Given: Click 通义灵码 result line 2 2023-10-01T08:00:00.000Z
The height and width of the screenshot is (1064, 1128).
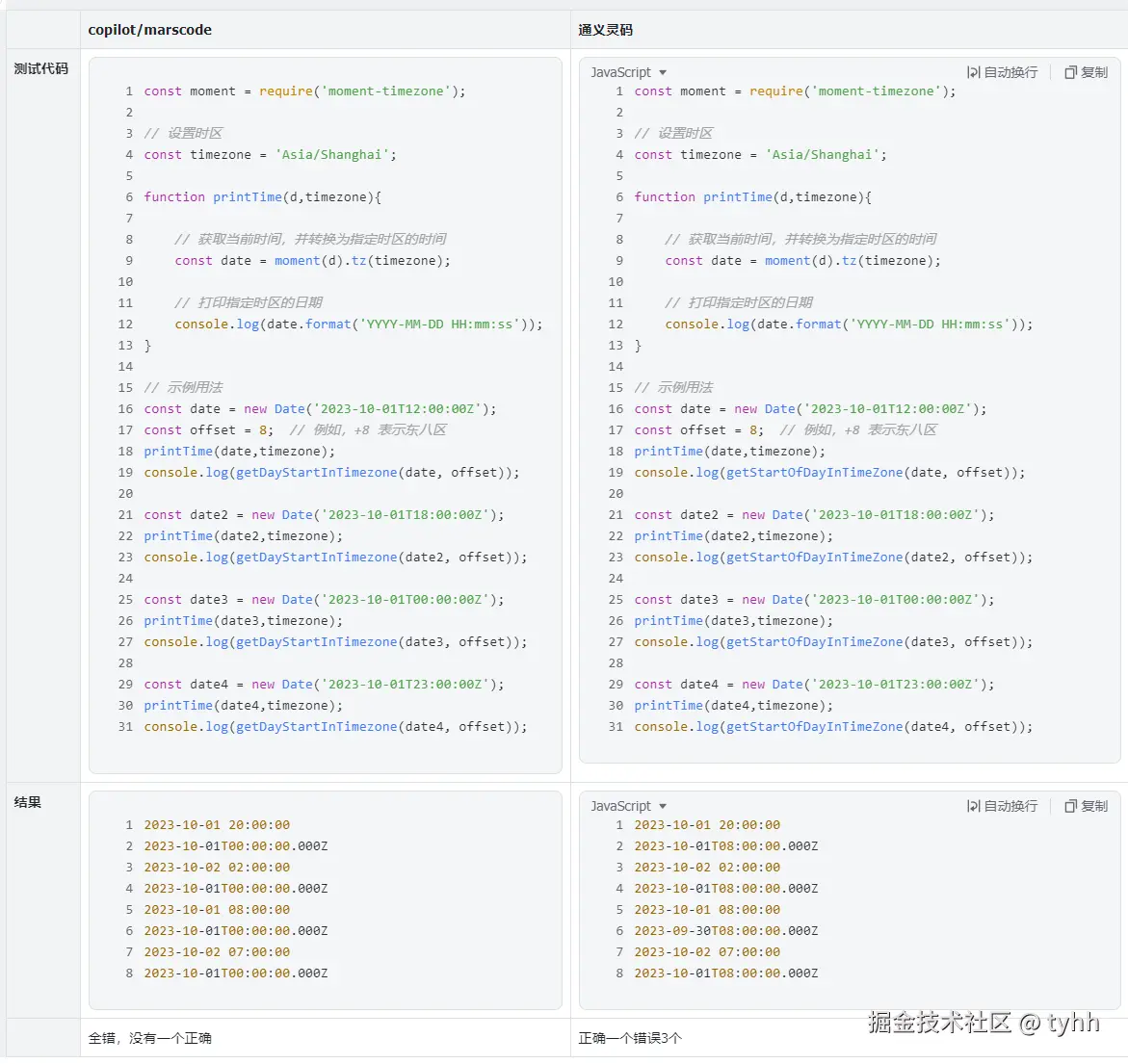Looking at the screenshot, I should click(726, 847).
